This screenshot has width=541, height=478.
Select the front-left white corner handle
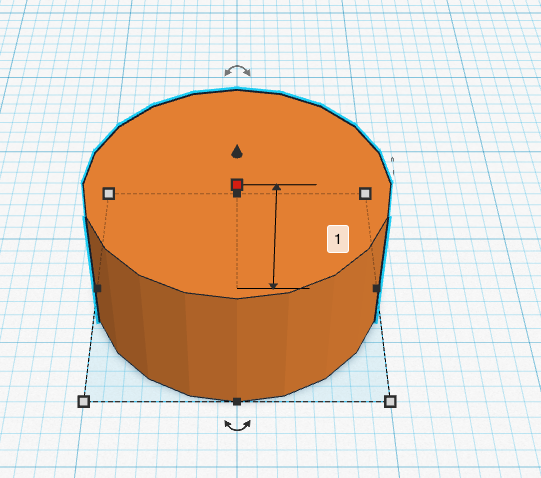pos(83,401)
